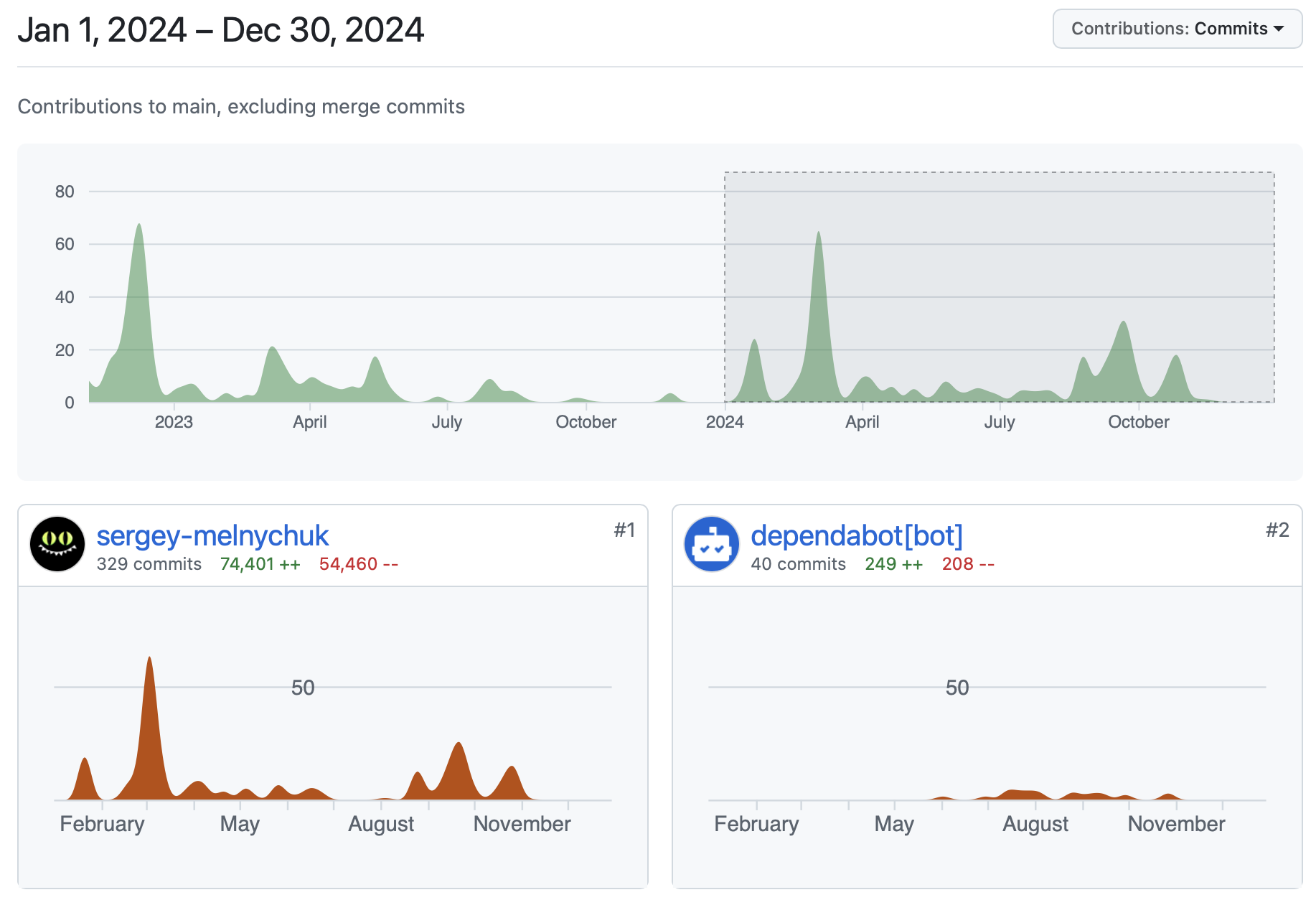
Task: Click the November label in sergey-melnychuk's chart
Action: click(522, 824)
